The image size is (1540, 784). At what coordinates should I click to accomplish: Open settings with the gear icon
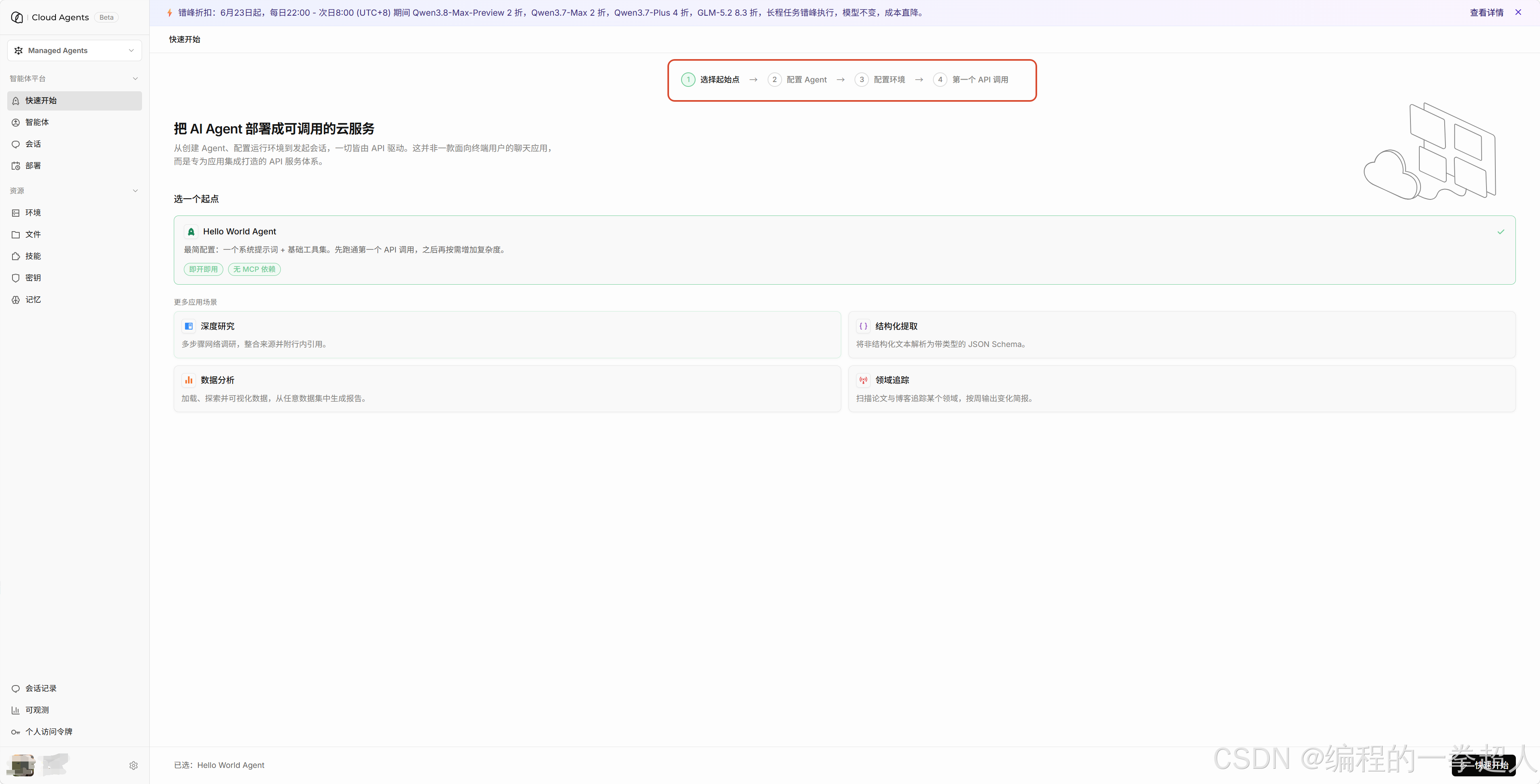coord(133,766)
